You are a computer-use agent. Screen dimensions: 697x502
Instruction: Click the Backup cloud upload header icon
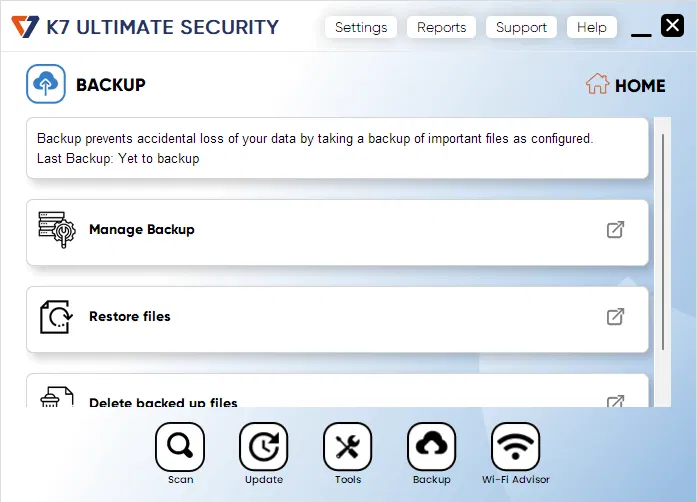46,84
